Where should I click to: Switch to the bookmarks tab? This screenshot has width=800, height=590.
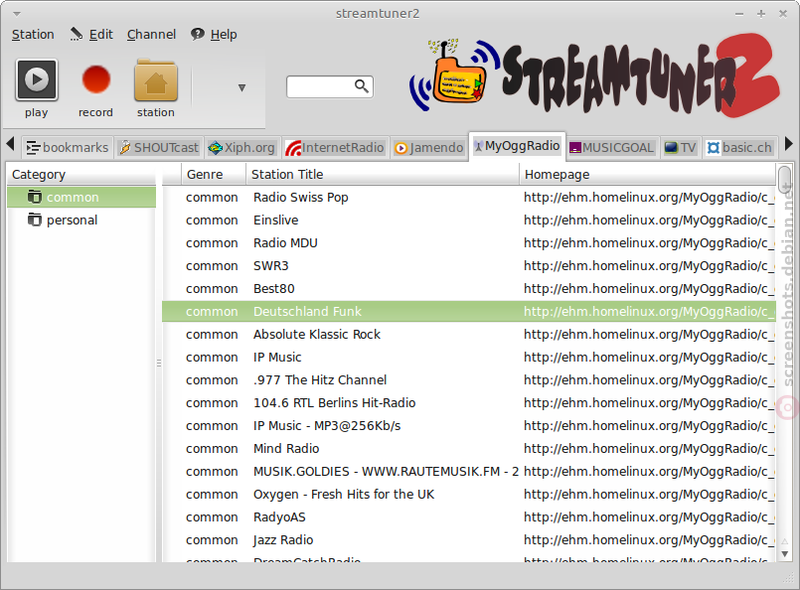click(x=67, y=148)
